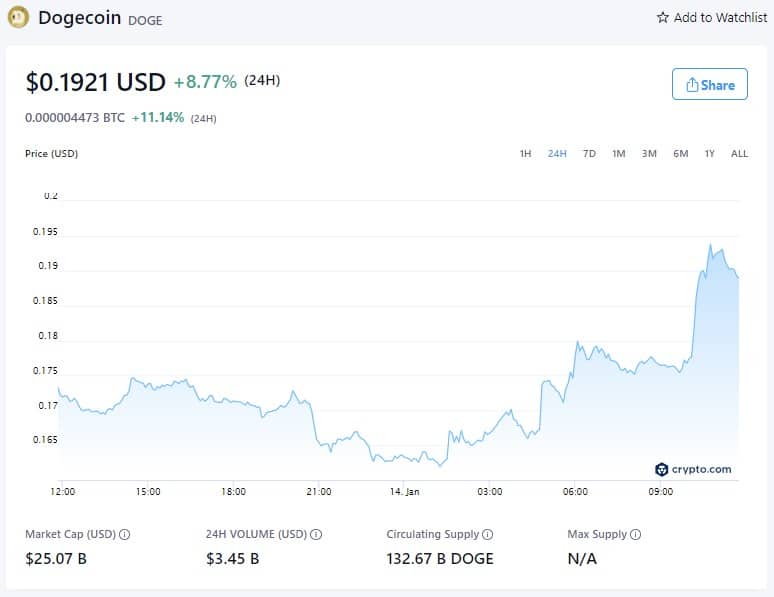Click the $0.1921 USD price
Image resolution: width=774 pixels, height=597 pixels.
(95, 82)
